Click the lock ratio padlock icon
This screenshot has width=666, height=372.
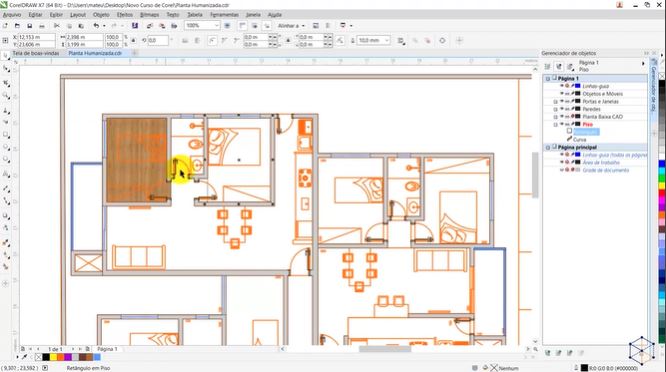133,40
